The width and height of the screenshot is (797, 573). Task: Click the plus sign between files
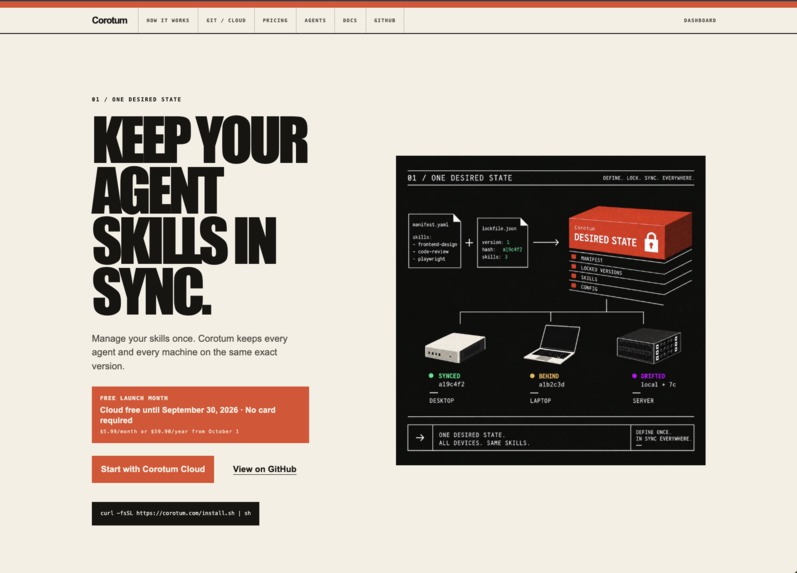(x=469, y=243)
